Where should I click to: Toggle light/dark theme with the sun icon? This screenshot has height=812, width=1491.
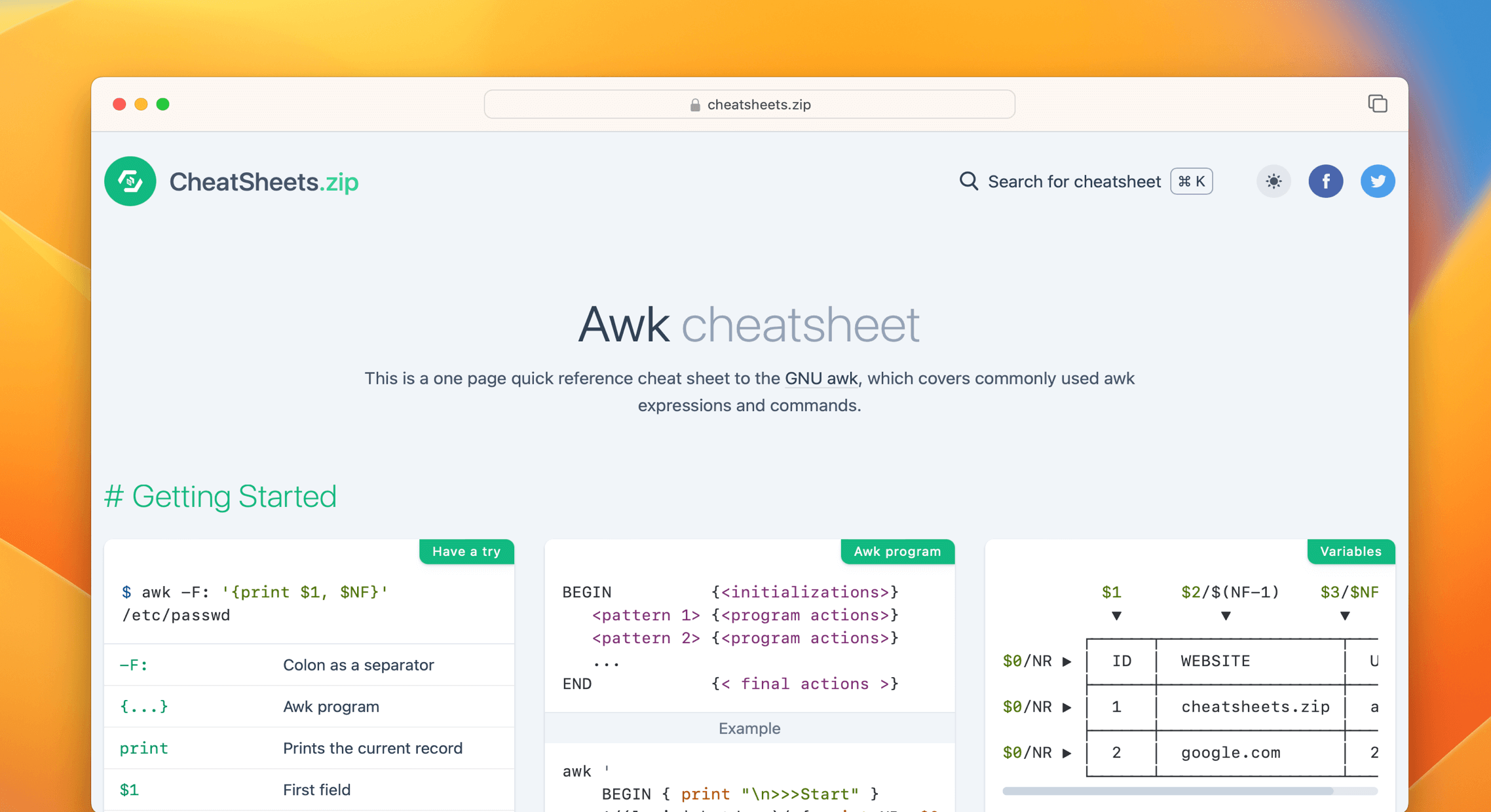tap(1274, 181)
